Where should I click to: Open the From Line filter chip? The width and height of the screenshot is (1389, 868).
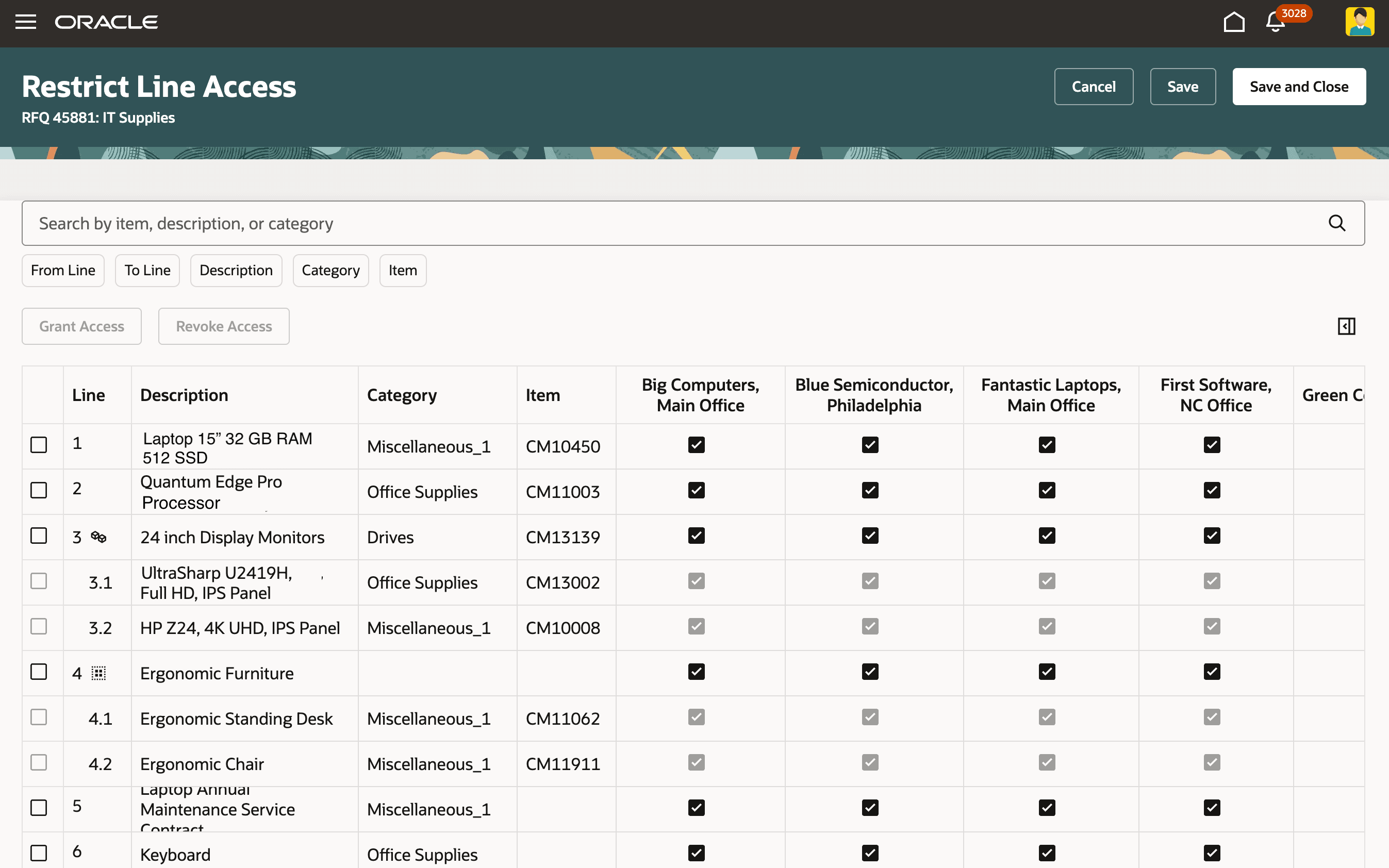[x=63, y=271]
